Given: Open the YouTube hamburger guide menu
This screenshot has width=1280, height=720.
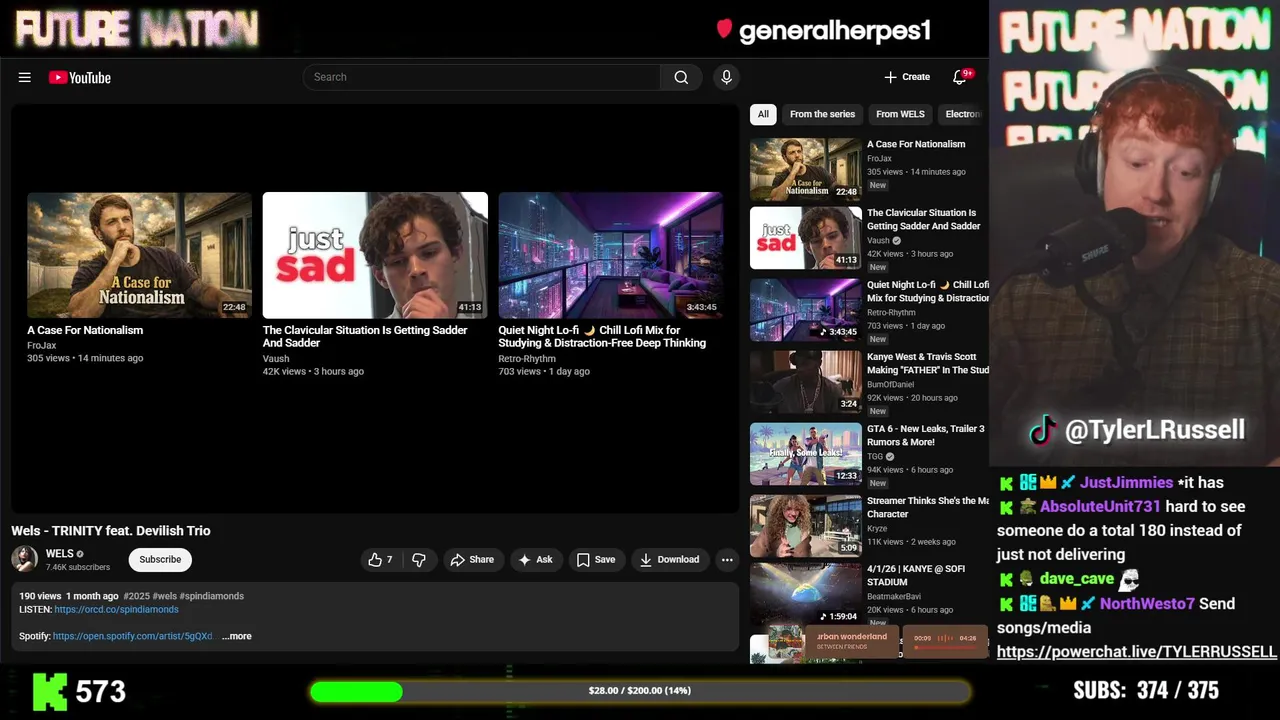Looking at the screenshot, I should coord(24,77).
